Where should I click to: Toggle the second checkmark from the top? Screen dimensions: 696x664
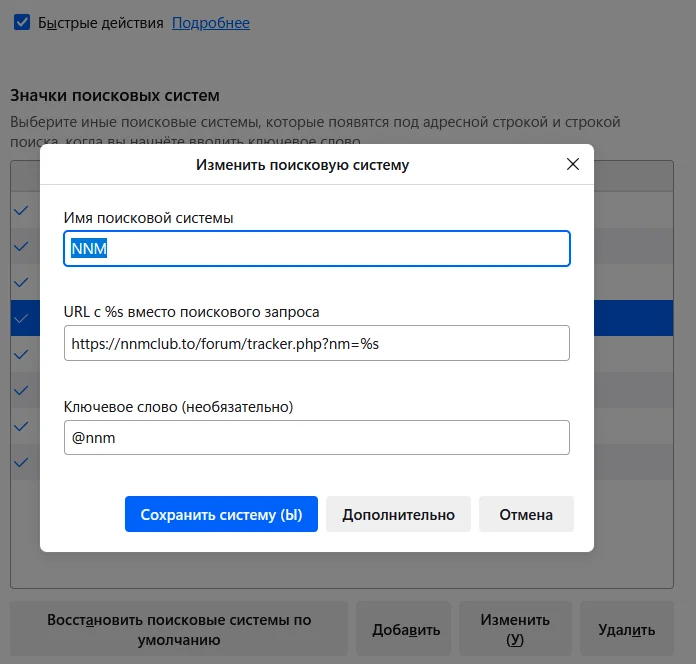click(22, 246)
